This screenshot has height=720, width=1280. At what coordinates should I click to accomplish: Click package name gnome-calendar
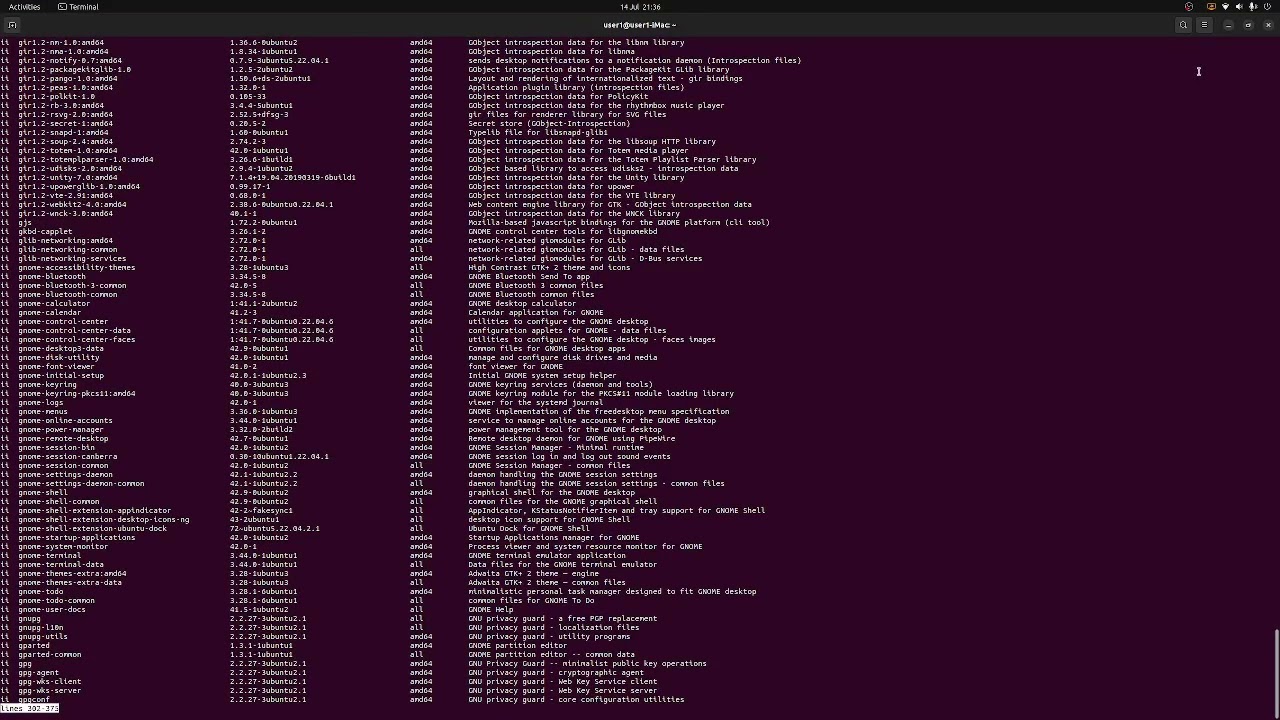(x=49, y=313)
